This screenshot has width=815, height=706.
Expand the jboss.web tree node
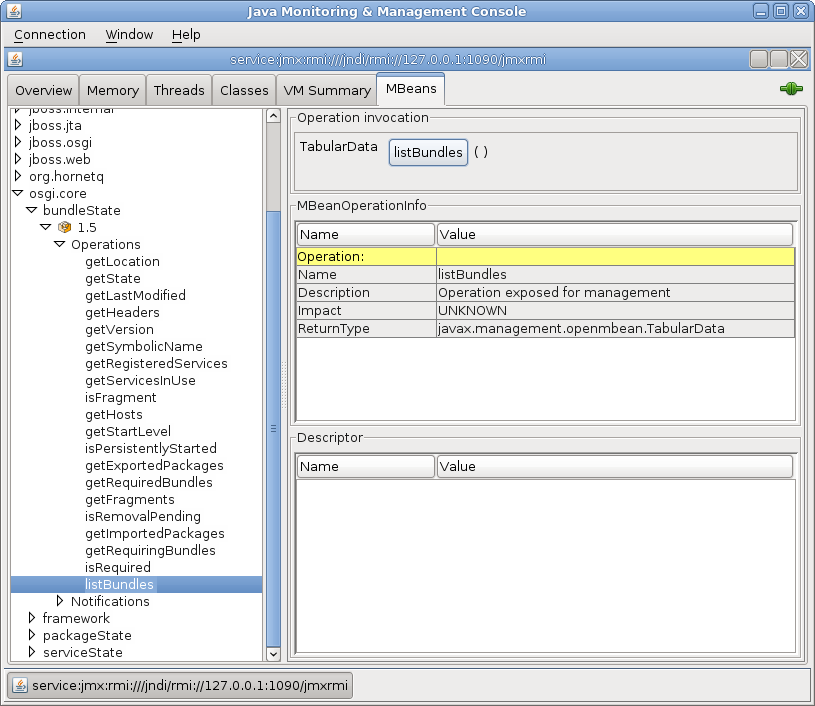(16, 159)
